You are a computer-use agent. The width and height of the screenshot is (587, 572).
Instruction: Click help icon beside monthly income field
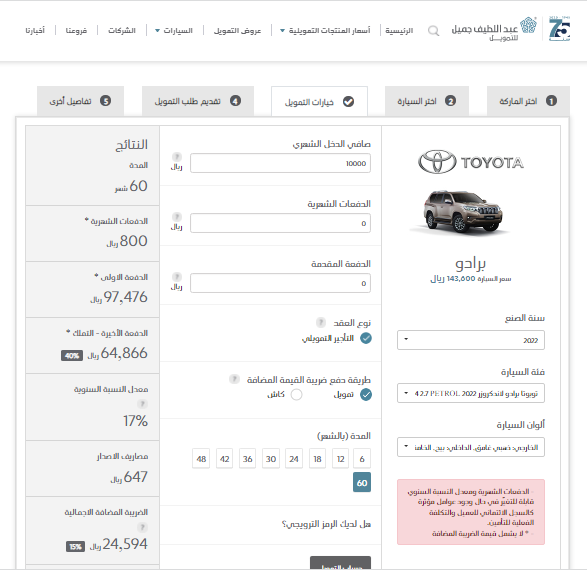(177, 156)
